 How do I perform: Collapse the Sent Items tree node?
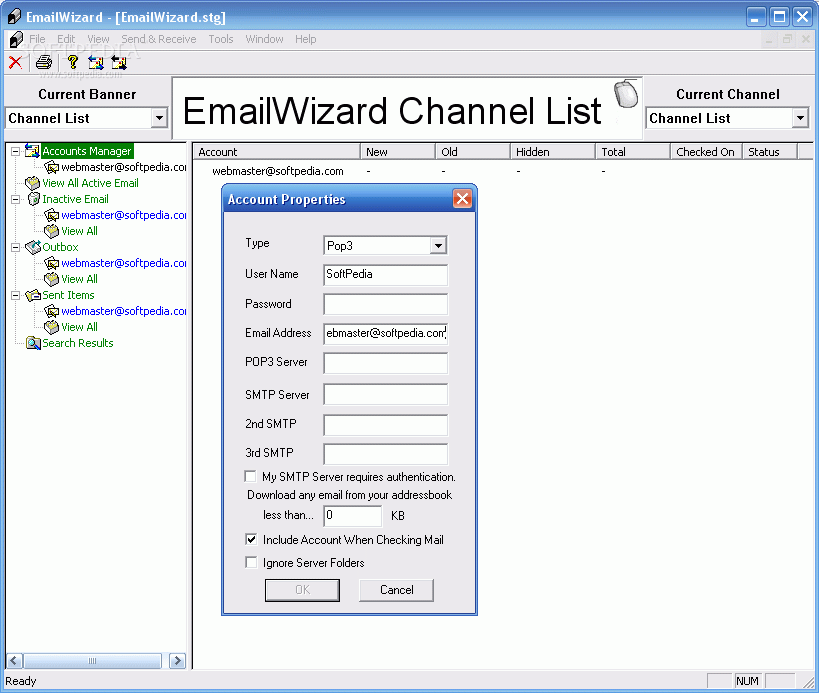tap(16, 296)
